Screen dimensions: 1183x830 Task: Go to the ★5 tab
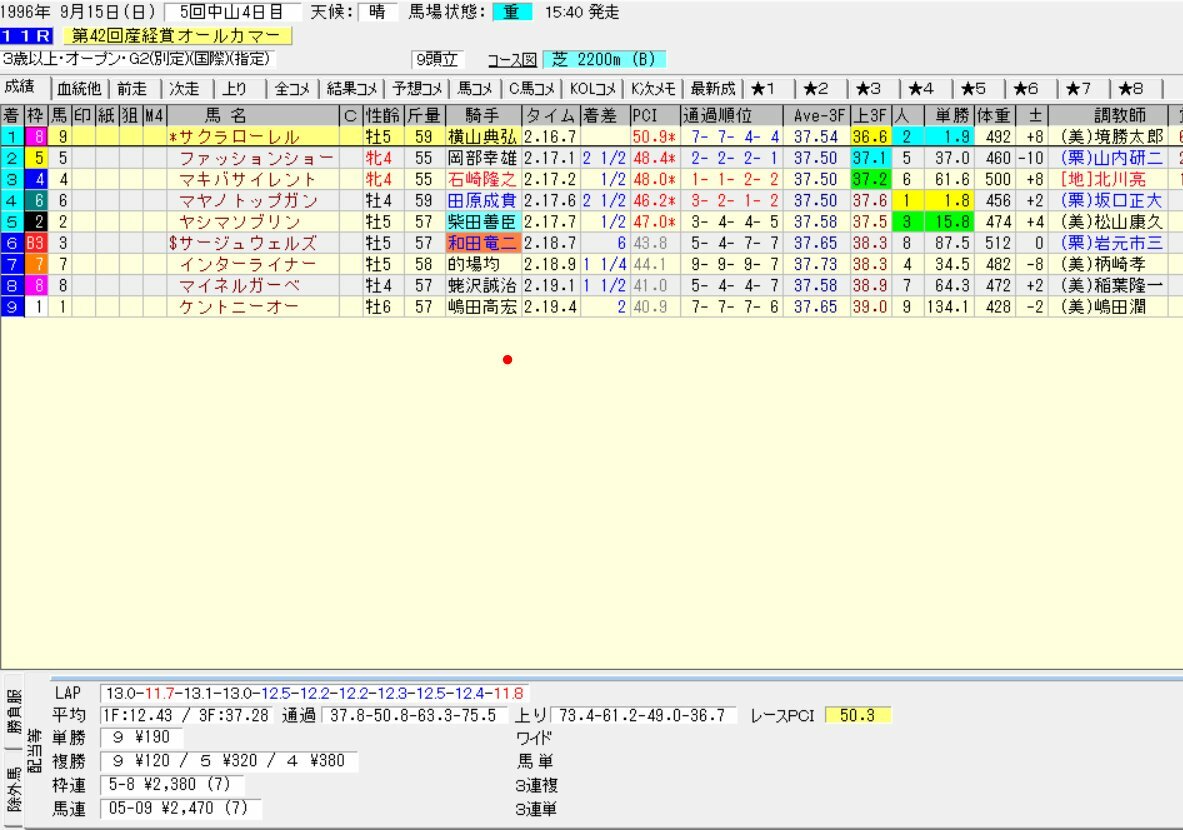(973, 89)
